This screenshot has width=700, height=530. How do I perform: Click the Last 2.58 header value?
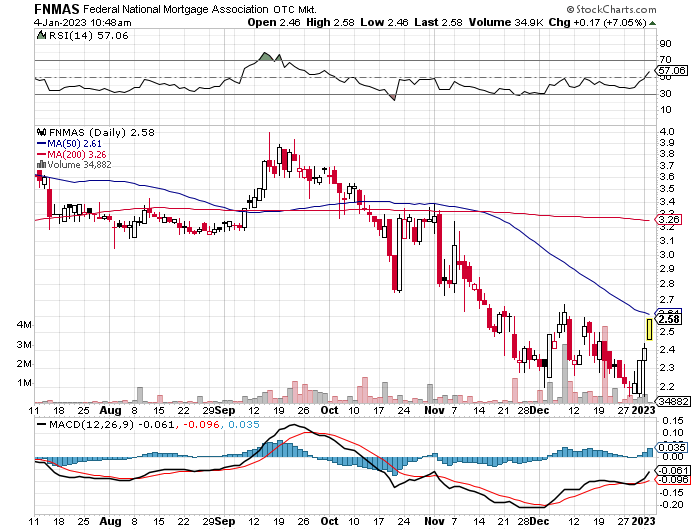pos(438,22)
